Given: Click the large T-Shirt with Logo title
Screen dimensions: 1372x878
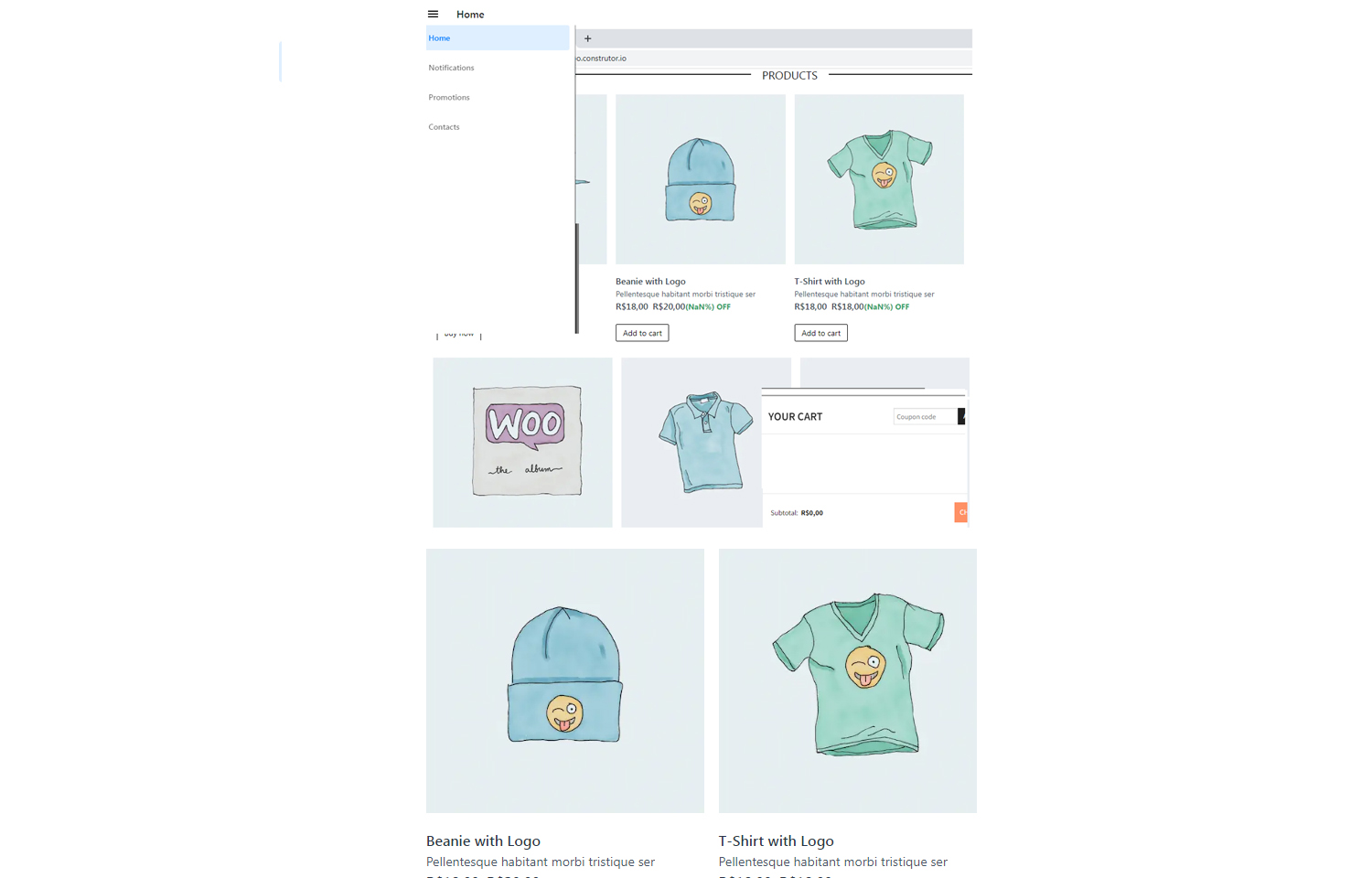Looking at the screenshot, I should point(777,841).
